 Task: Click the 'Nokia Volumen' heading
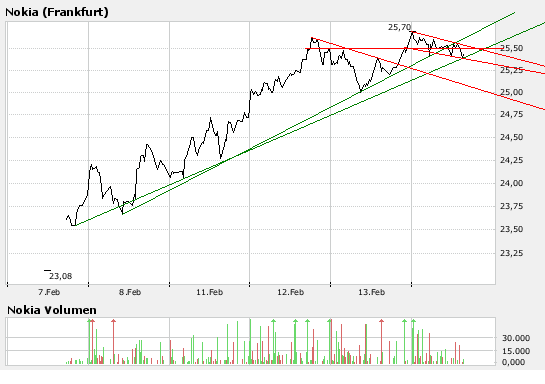pos(52,310)
